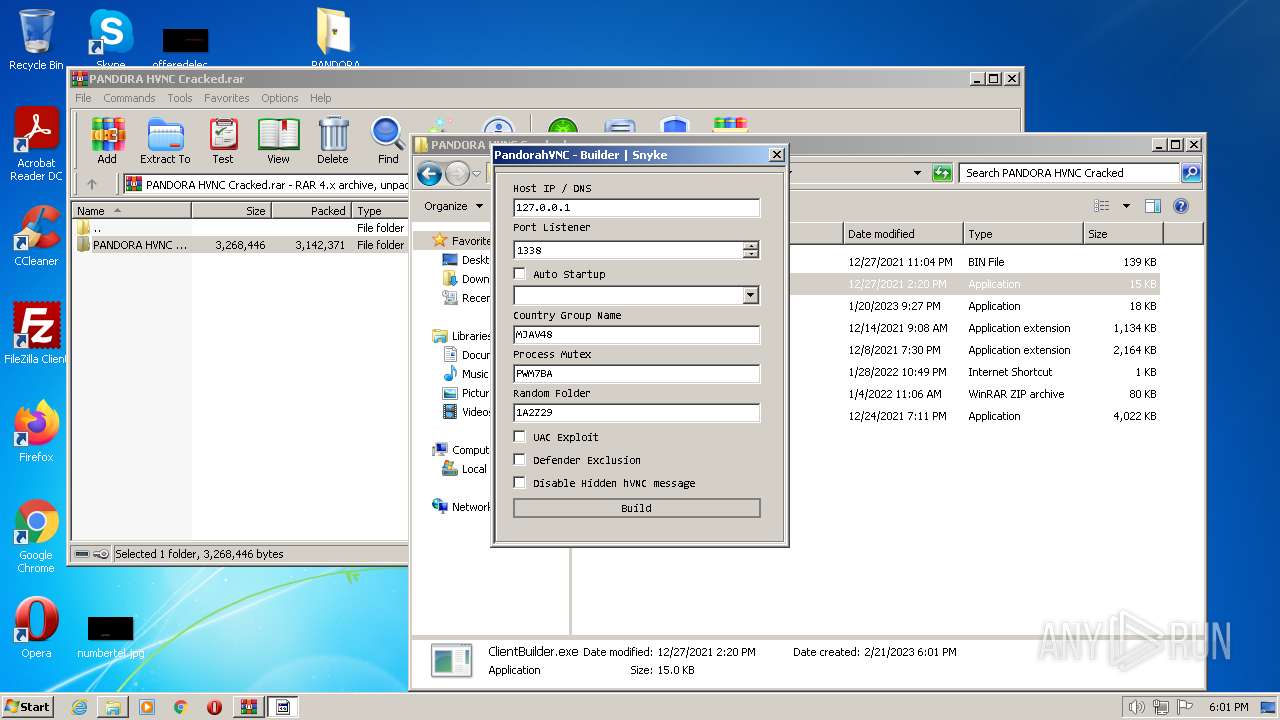Click the Add toolbar icon in WinRAR
Viewport: 1280px width, 720px height.
107,141
